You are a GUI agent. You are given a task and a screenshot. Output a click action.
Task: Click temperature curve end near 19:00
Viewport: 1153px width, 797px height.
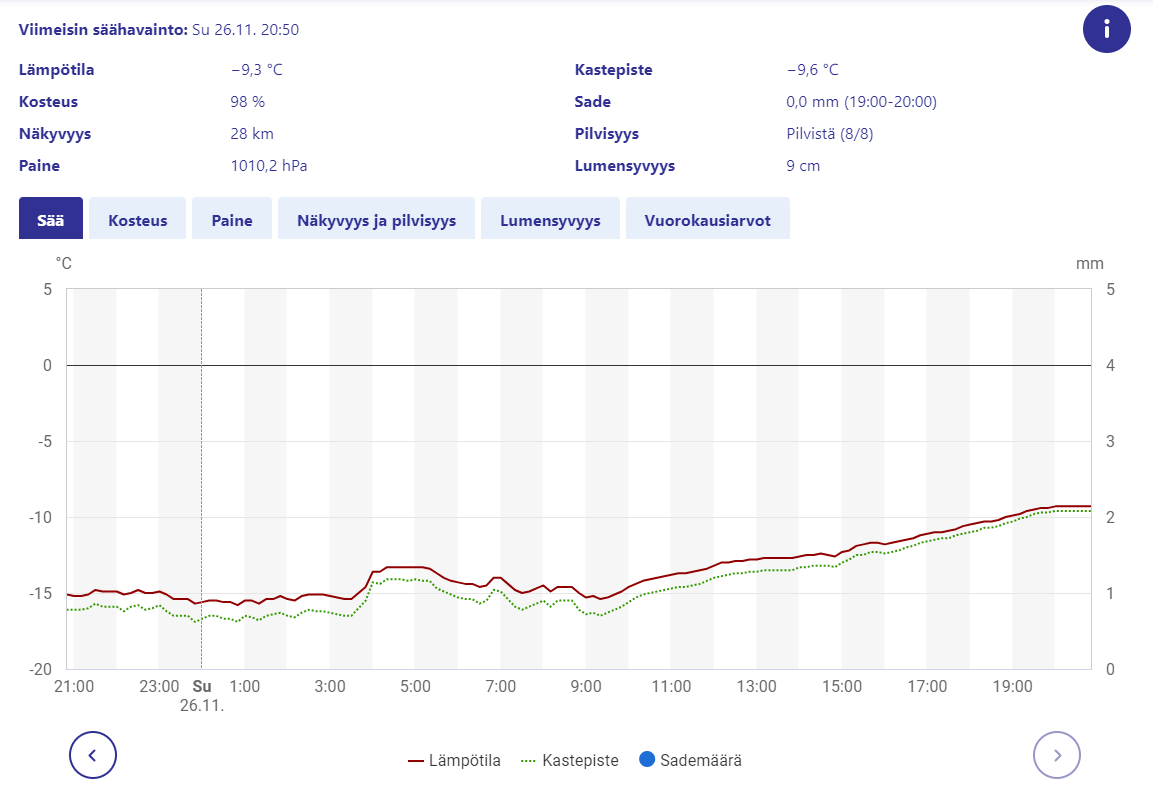1013,514
